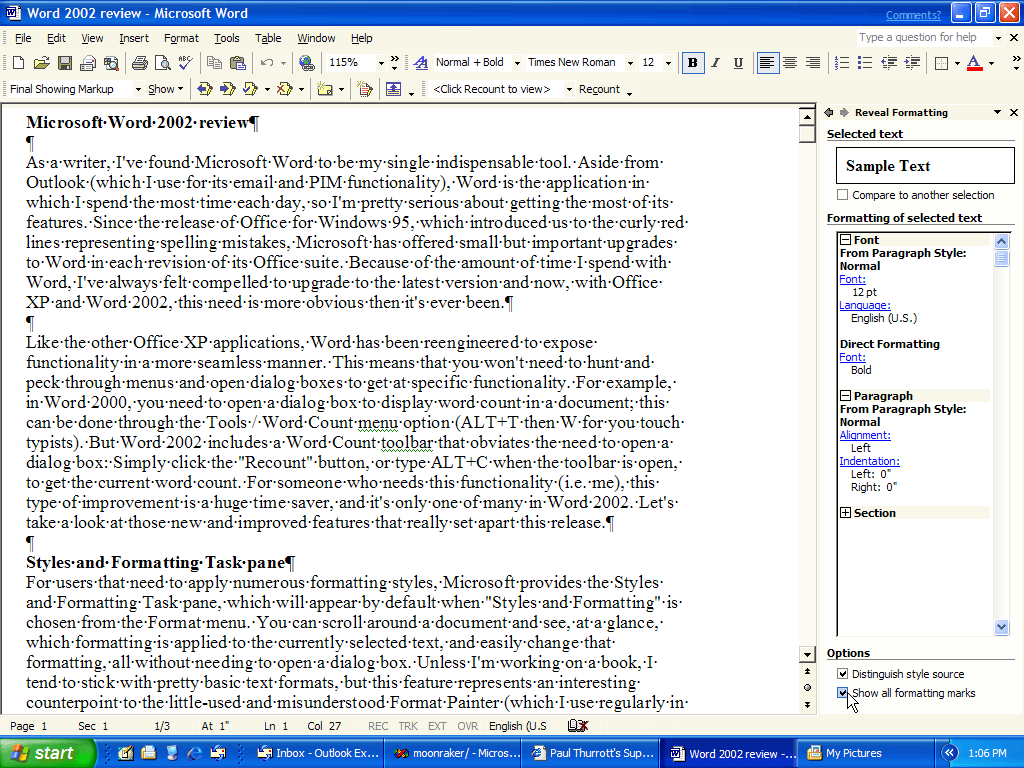The image size is (1024, 768).
Task: Click the bulleted list icon
Action: coord(865,63)
